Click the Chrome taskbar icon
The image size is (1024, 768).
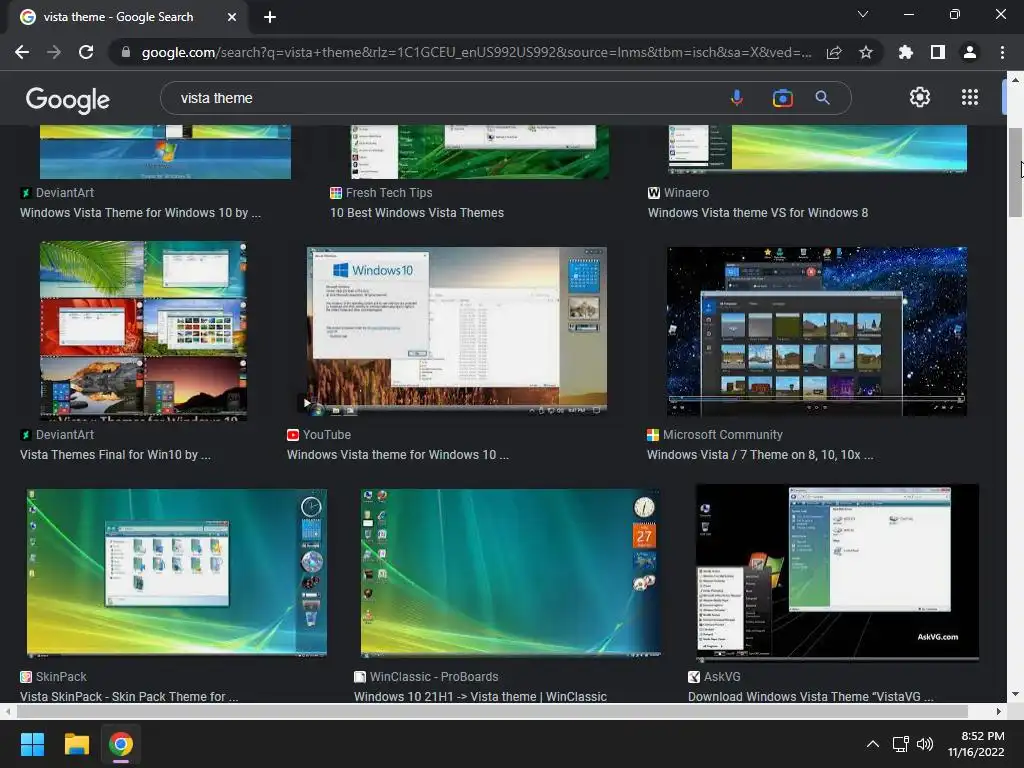[x=121, y=744]
